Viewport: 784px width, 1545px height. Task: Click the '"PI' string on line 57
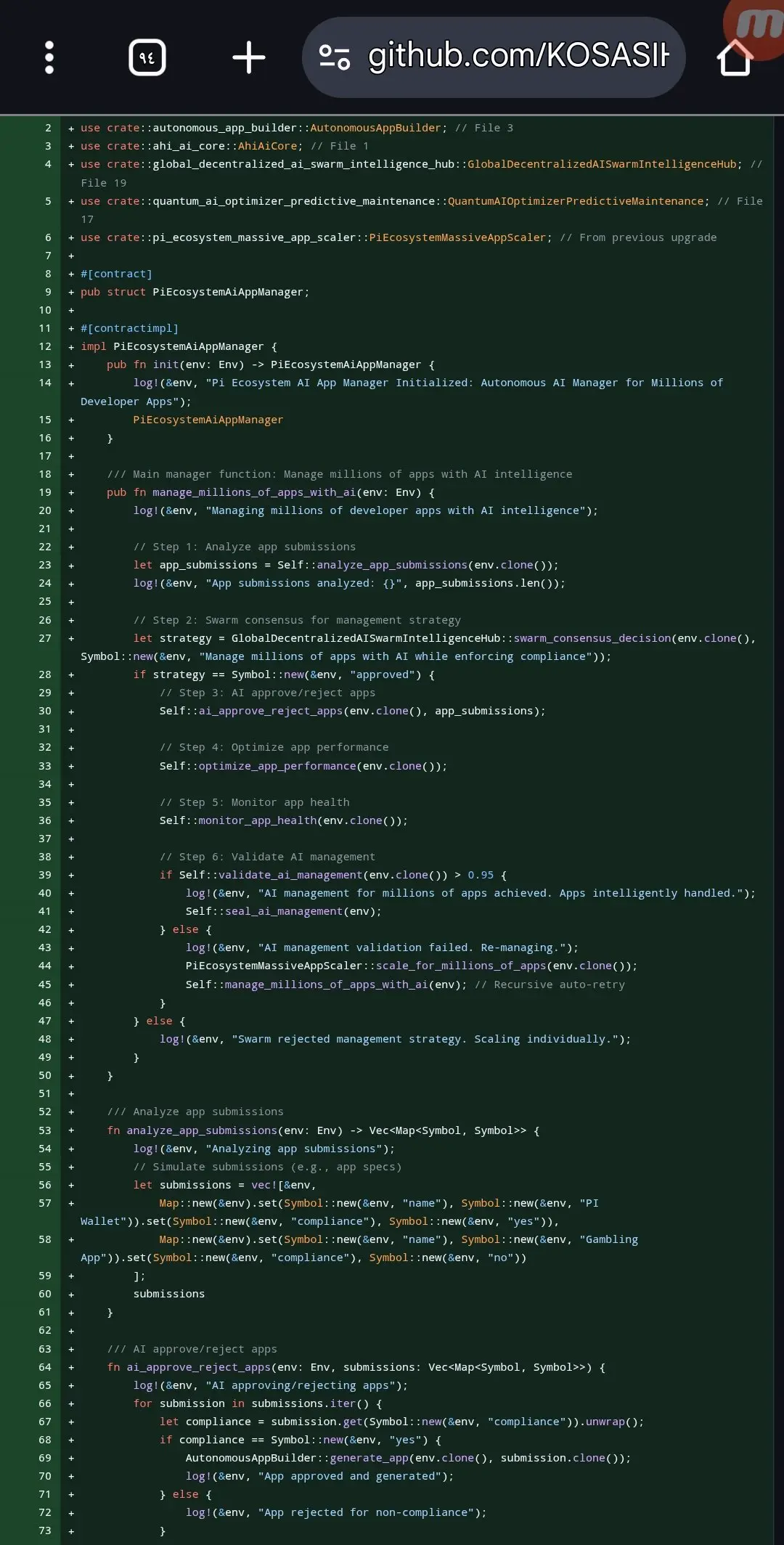[589, 1203]
